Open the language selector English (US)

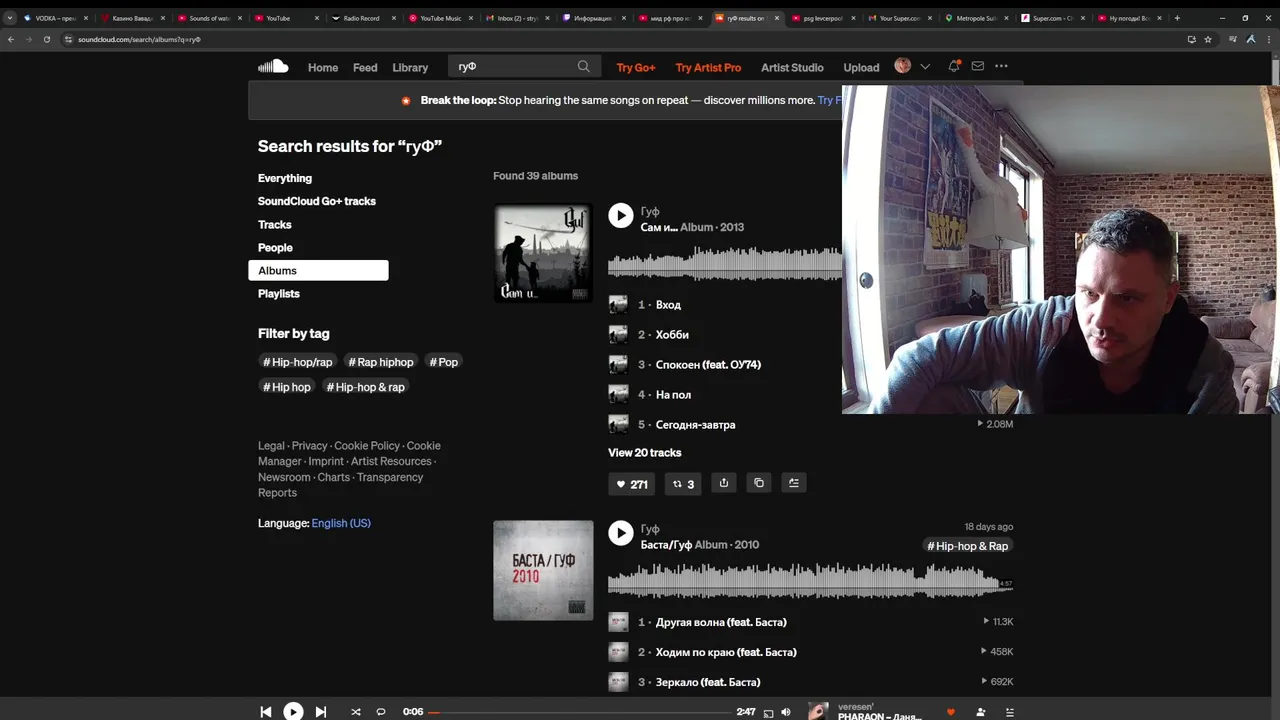(341, 523)
